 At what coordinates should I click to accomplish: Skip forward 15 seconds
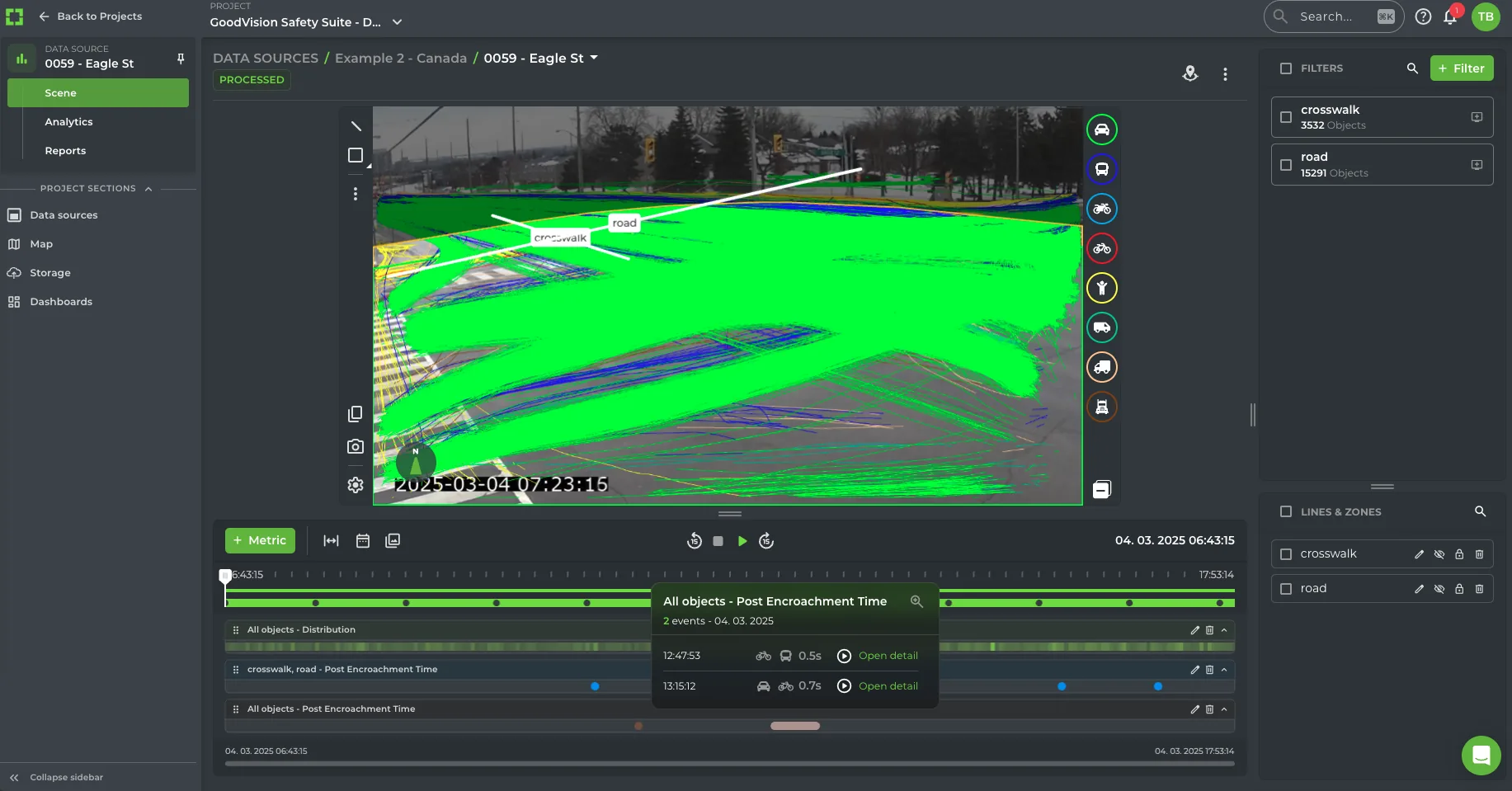(x=766, y=541)
